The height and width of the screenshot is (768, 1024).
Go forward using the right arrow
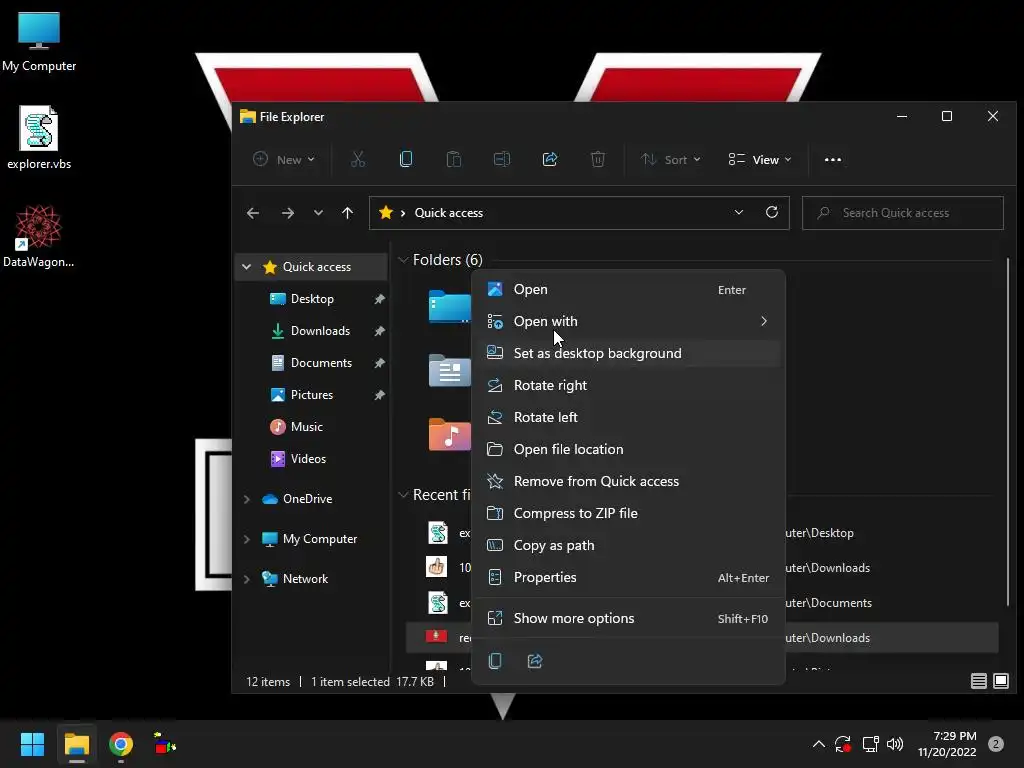[287, 213]
